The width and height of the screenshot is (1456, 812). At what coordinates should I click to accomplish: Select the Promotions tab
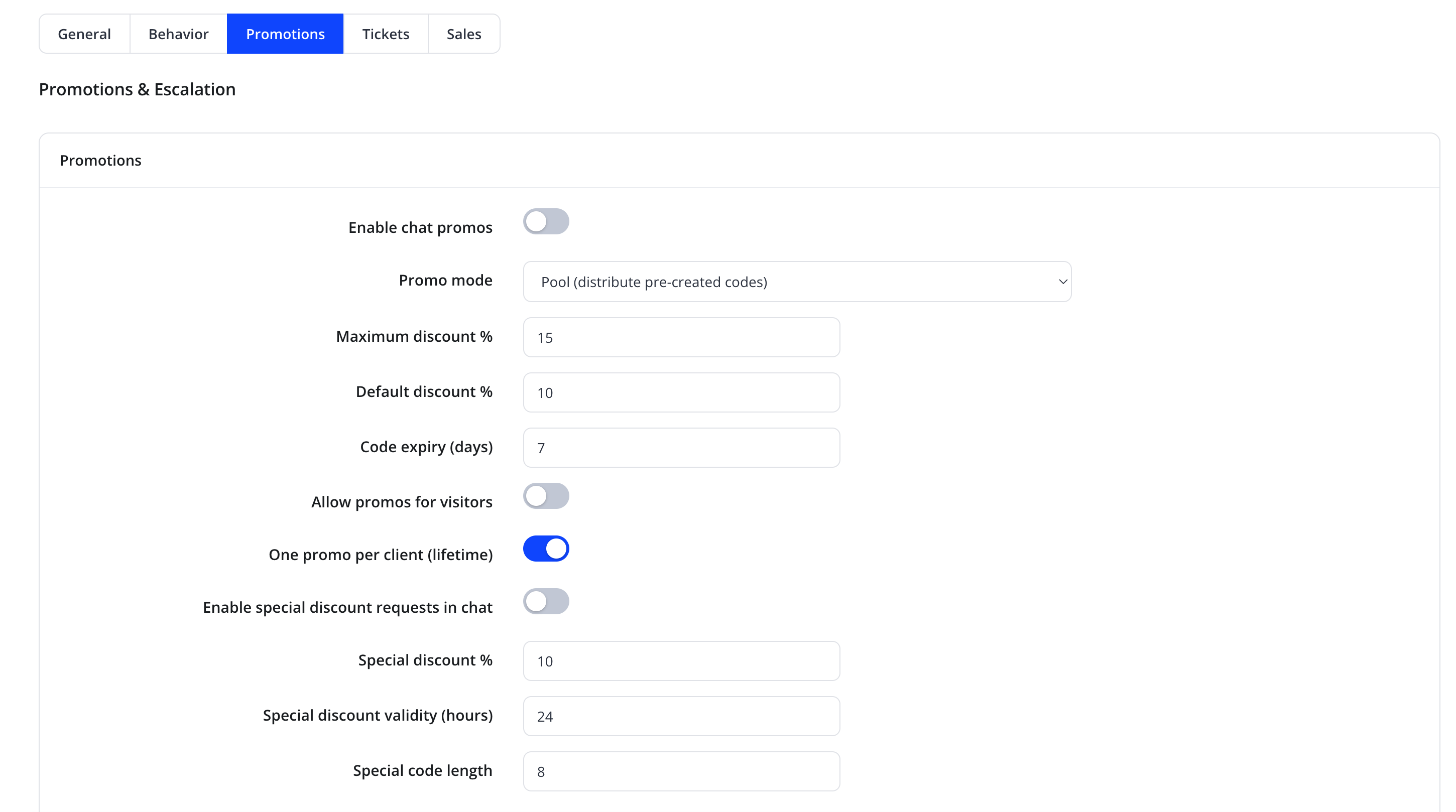(286, 34)
